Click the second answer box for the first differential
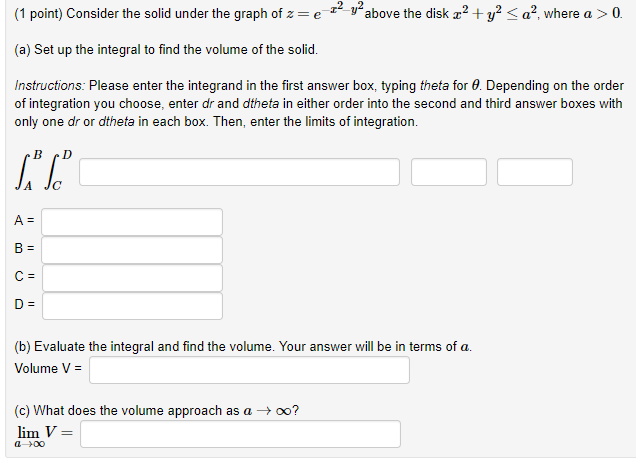The image size is (636, 472). click(449, 172)
